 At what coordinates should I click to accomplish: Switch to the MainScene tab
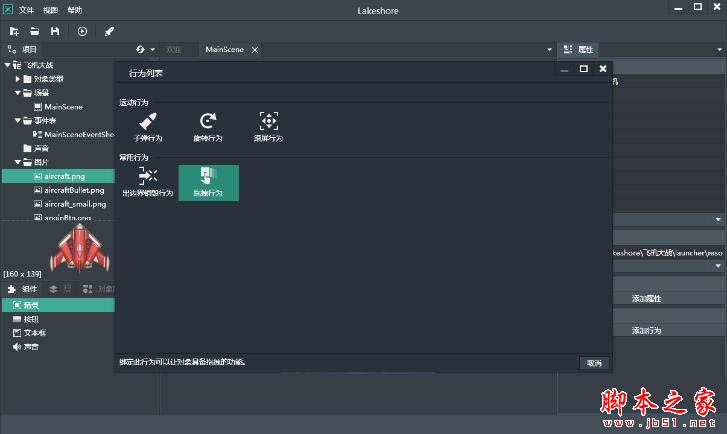[x=224, y=49]
